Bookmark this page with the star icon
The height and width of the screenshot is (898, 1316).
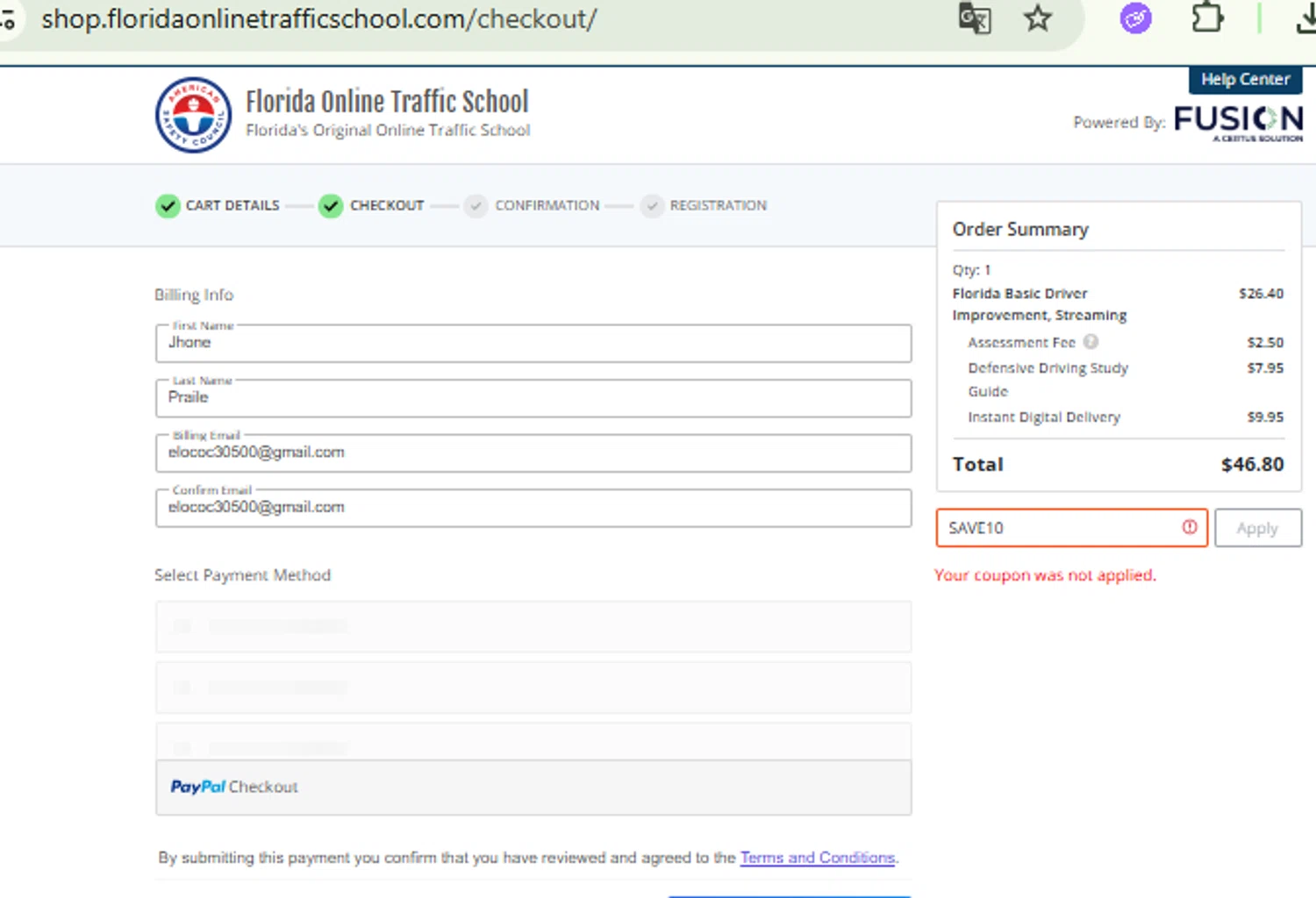pyautogui.click(x=1038, y=18)
